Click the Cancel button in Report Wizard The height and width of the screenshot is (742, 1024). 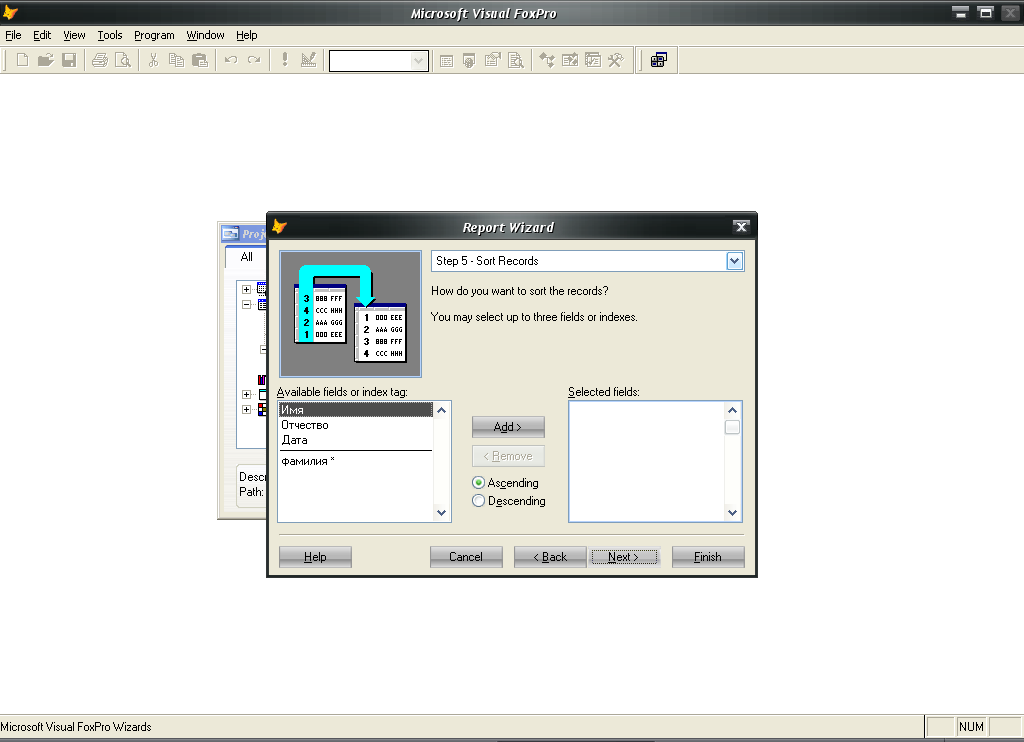click(x=466, y=557)
